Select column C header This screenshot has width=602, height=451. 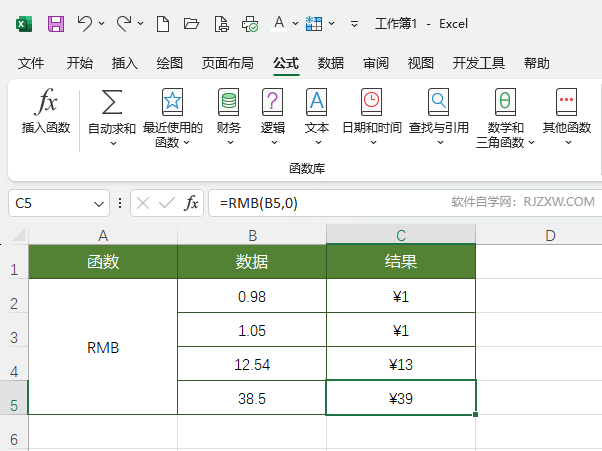401,235
